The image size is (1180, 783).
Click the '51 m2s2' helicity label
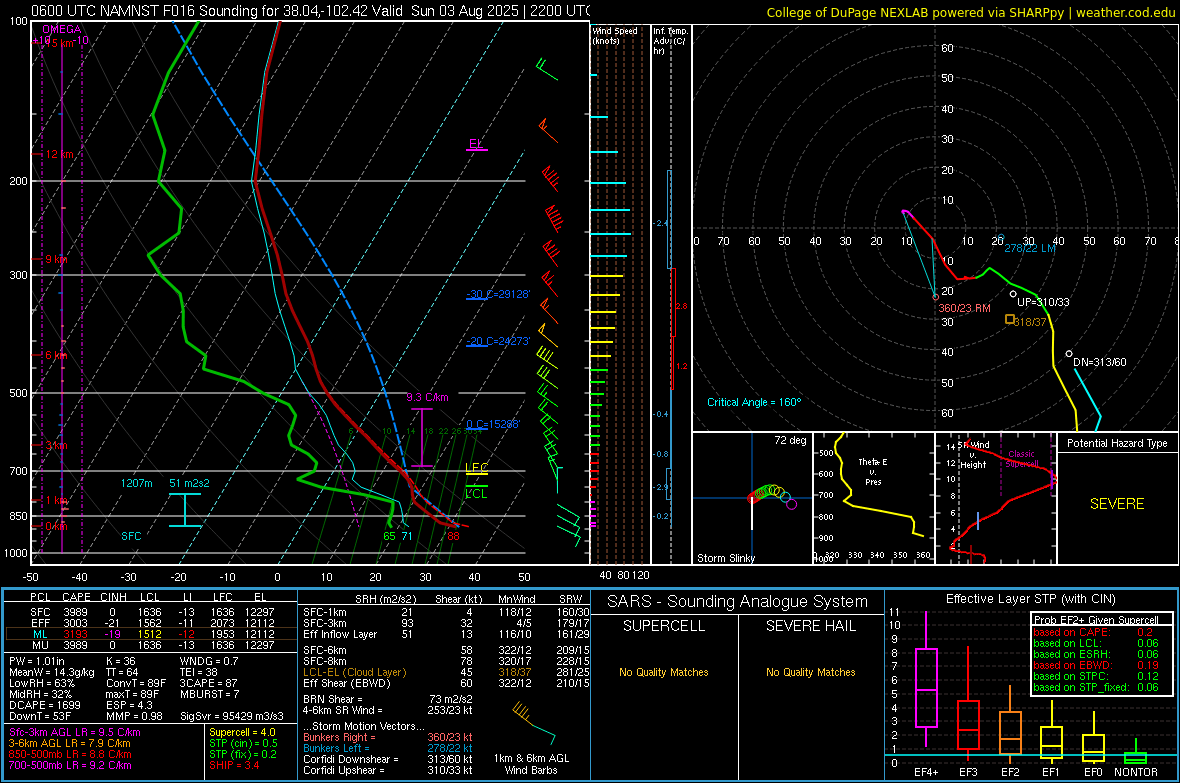[x=189, y=483]
